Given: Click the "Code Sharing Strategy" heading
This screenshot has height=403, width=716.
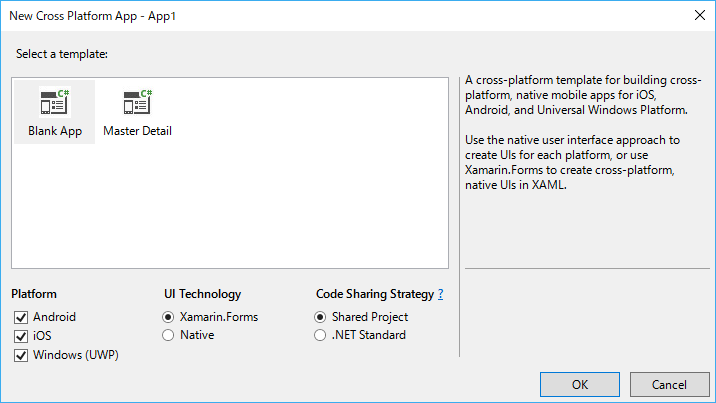Looking at the screenshot, I should click(x=375, y=294).
